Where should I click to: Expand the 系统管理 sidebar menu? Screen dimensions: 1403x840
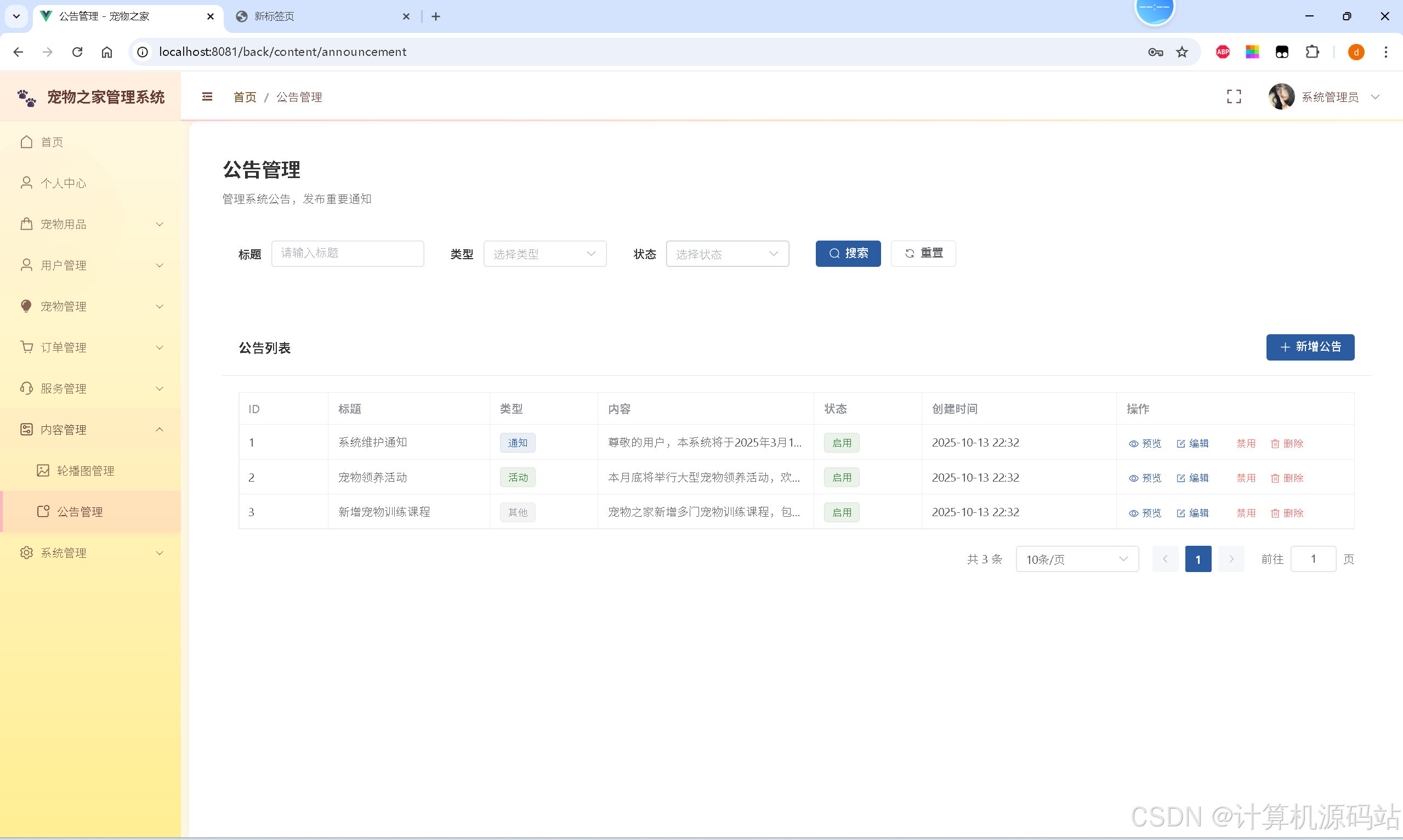click(90, 552)
